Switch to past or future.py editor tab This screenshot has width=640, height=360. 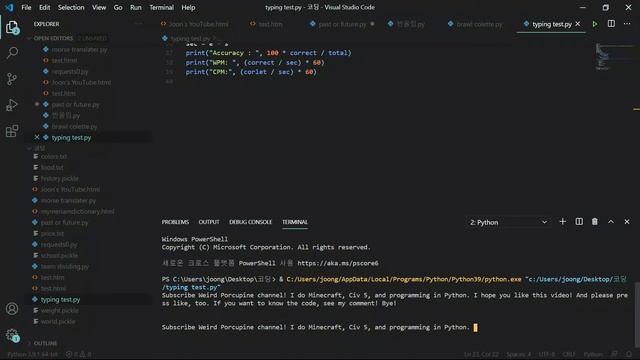click(x=342, y=24)
